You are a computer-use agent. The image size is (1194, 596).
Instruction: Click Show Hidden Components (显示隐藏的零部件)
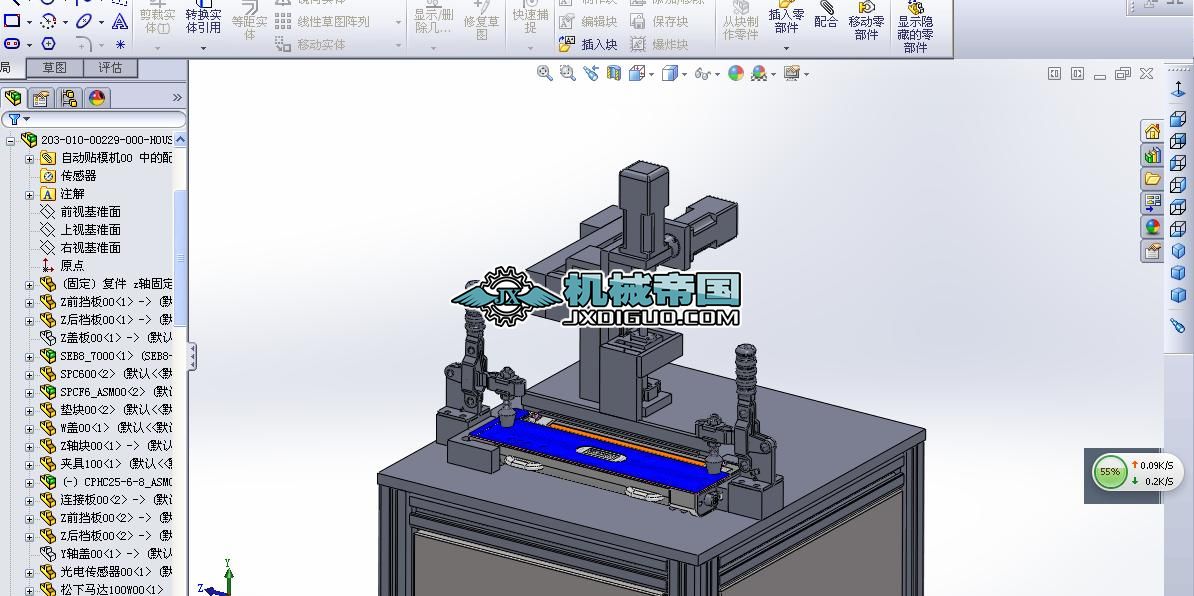tap(915, 27)
